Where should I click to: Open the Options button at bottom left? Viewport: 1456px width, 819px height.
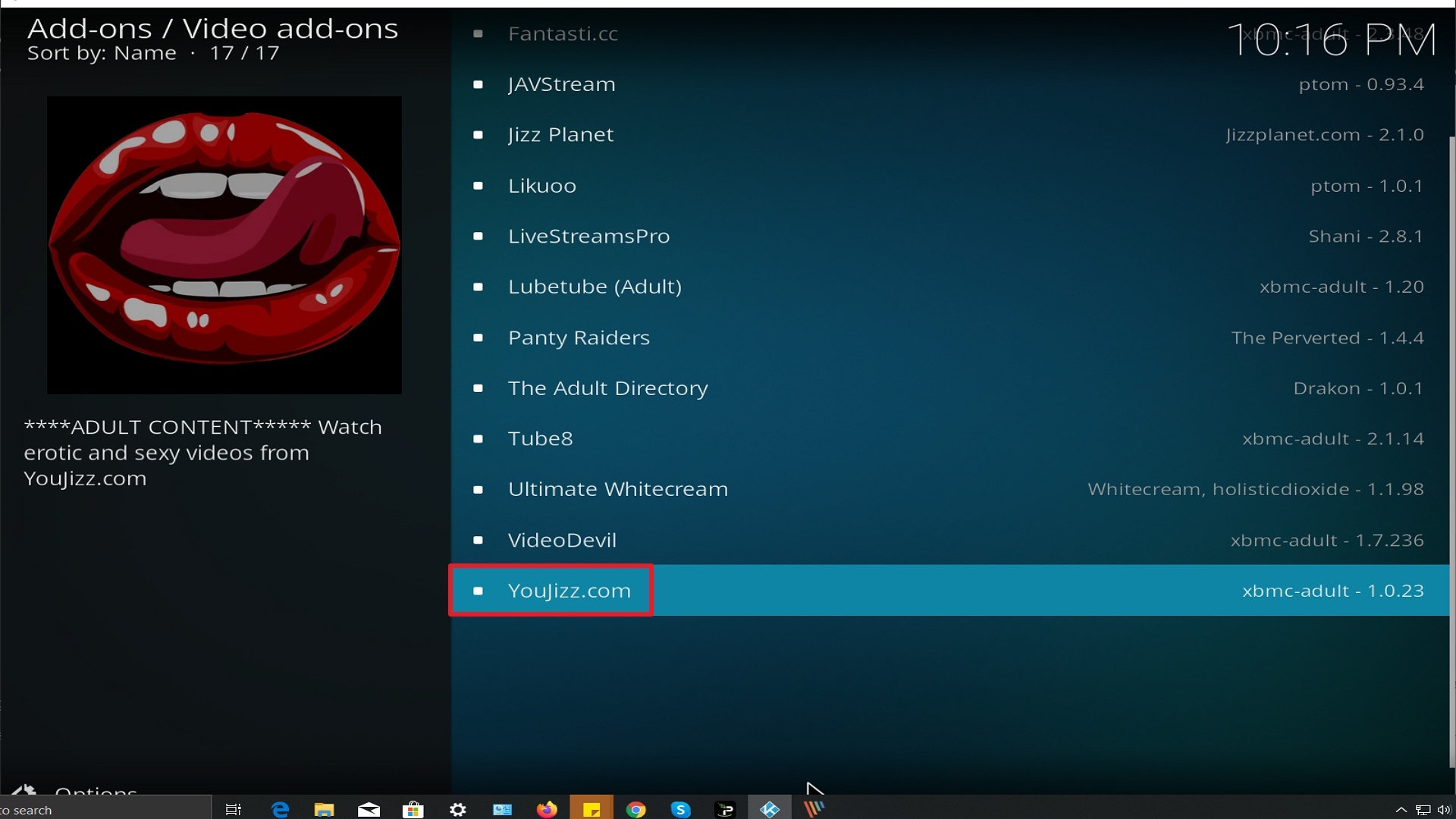(x=76, y=790)
